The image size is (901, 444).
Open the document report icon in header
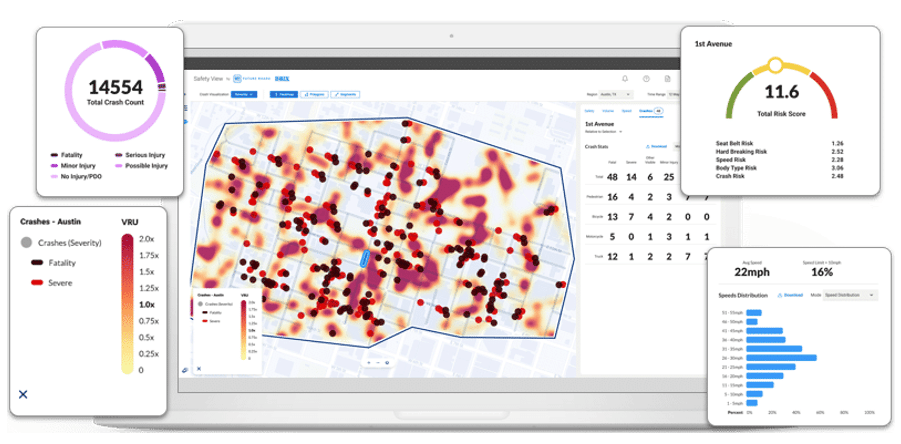[x=667, y=79]
